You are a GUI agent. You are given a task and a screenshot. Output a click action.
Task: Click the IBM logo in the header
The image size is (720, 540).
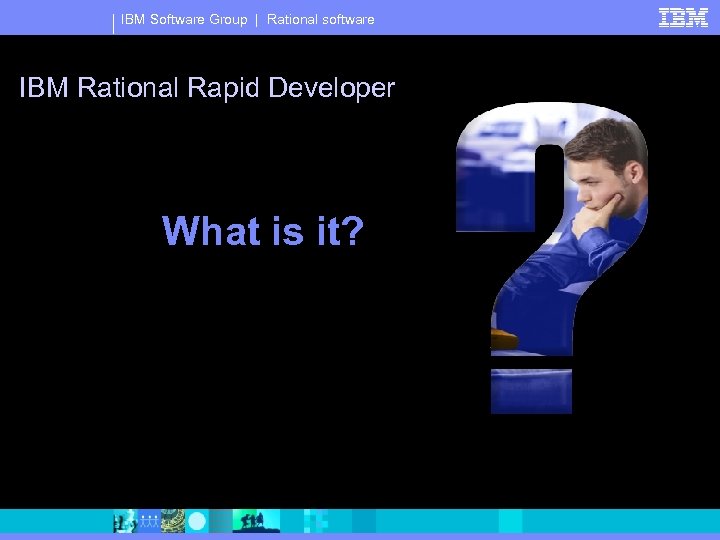[x=683, y=18]
